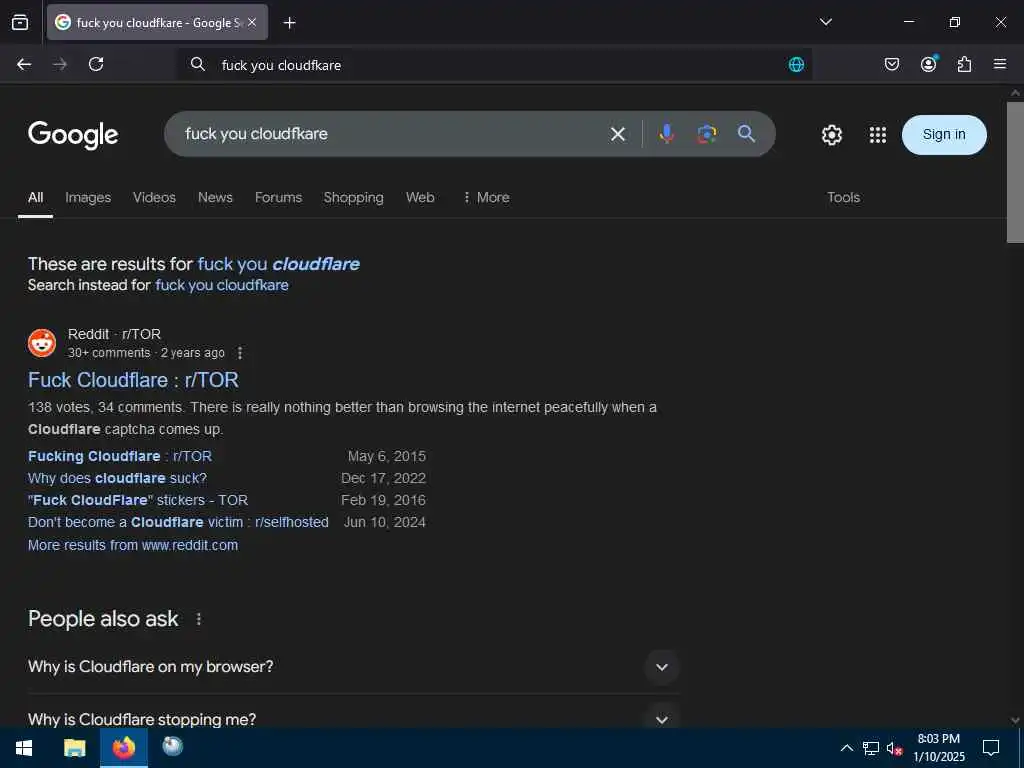Open More results from www.reddit.com
Image resolution: width=1024 pixels, height=768 pixels.
click(133, 545)
